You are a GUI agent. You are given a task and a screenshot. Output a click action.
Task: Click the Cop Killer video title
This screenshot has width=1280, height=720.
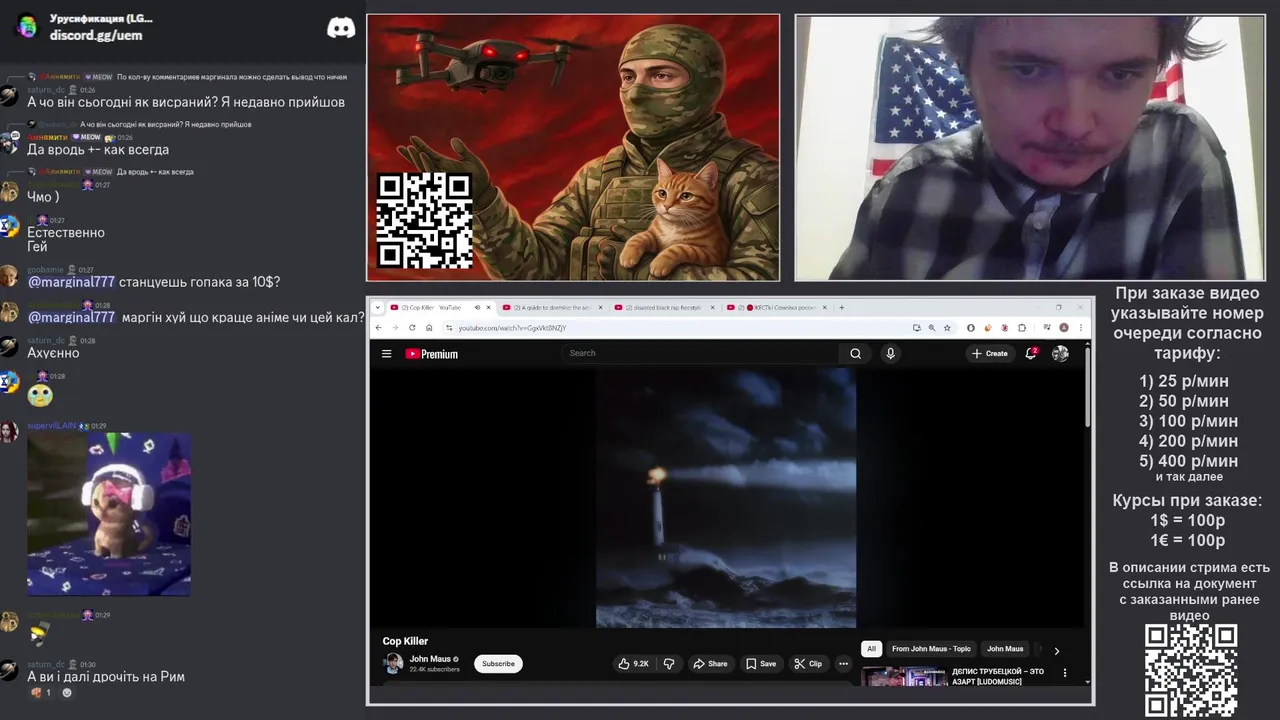click(405, 641)
